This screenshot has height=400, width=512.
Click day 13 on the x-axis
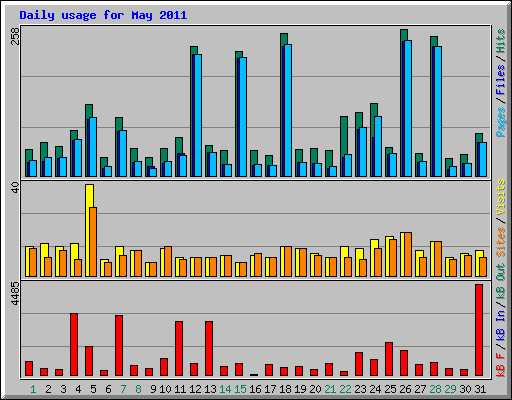click(210, 389)
